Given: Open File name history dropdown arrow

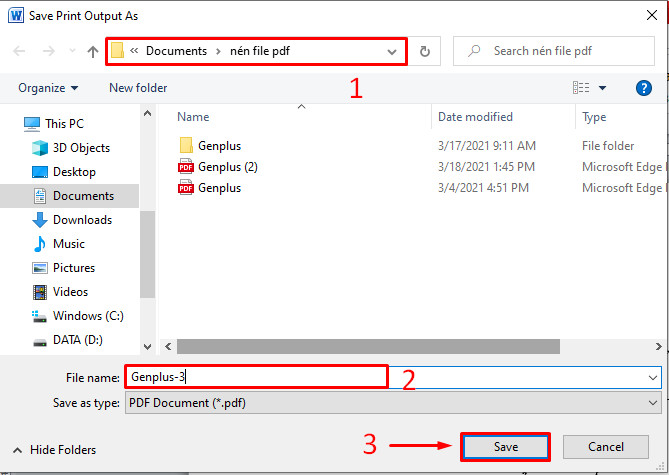Looking at the screenshot, I should pyautogui.click(x=653, y=377).
